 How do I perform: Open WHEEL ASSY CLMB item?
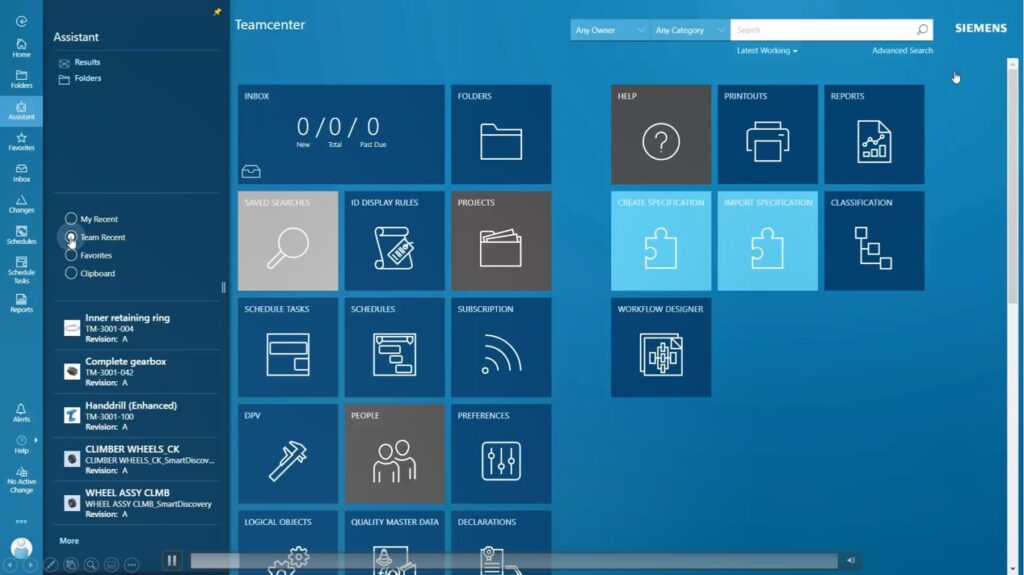[137, 503]
